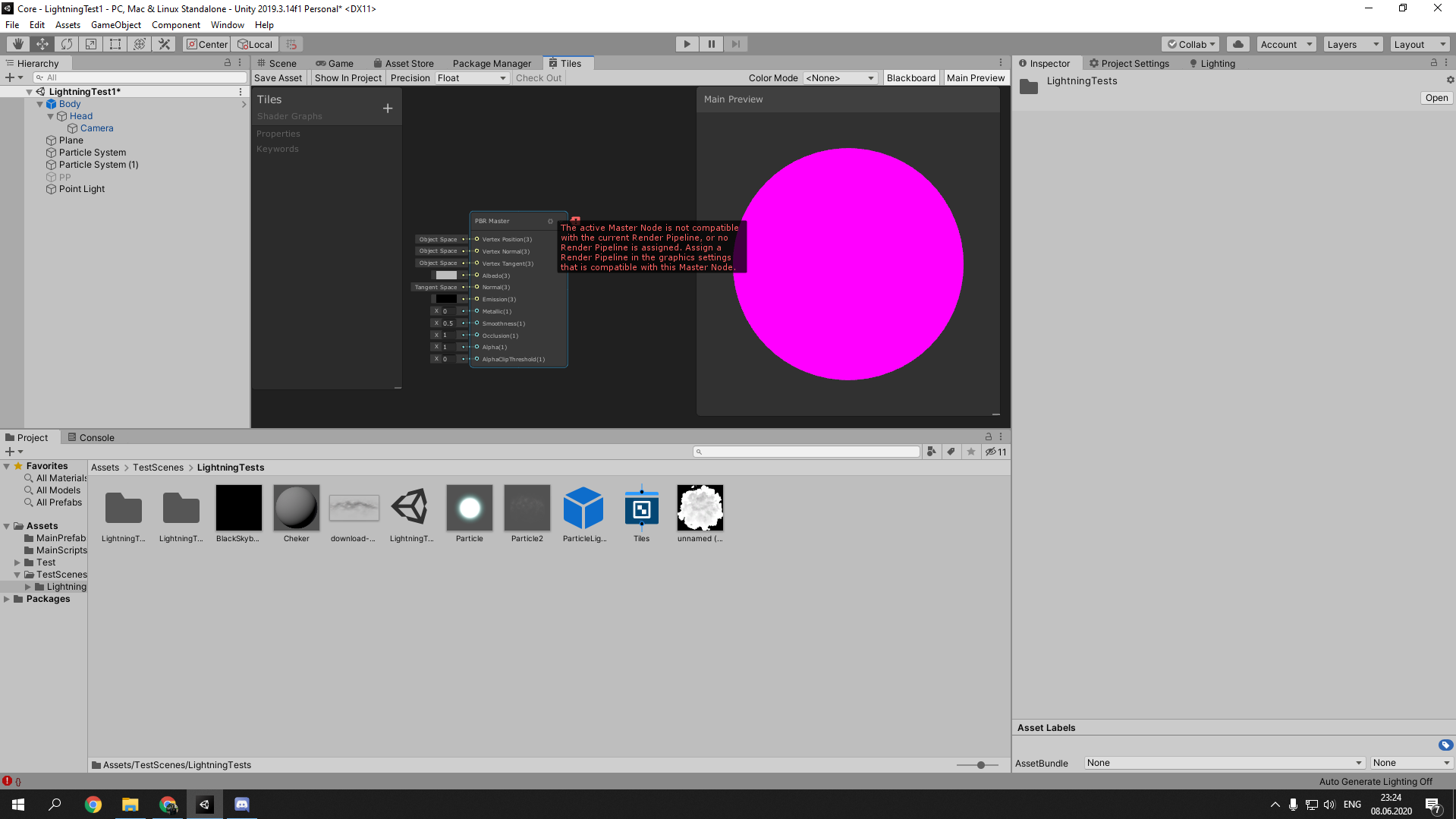Click the Pause button
This screenshot has height=819, width=1456.
[x=711, y=44]
